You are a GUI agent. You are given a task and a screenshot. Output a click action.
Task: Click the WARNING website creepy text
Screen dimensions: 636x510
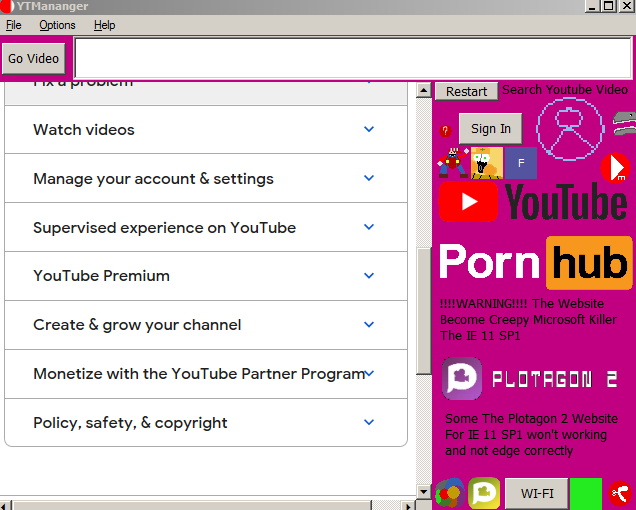[x=528, y=320]
